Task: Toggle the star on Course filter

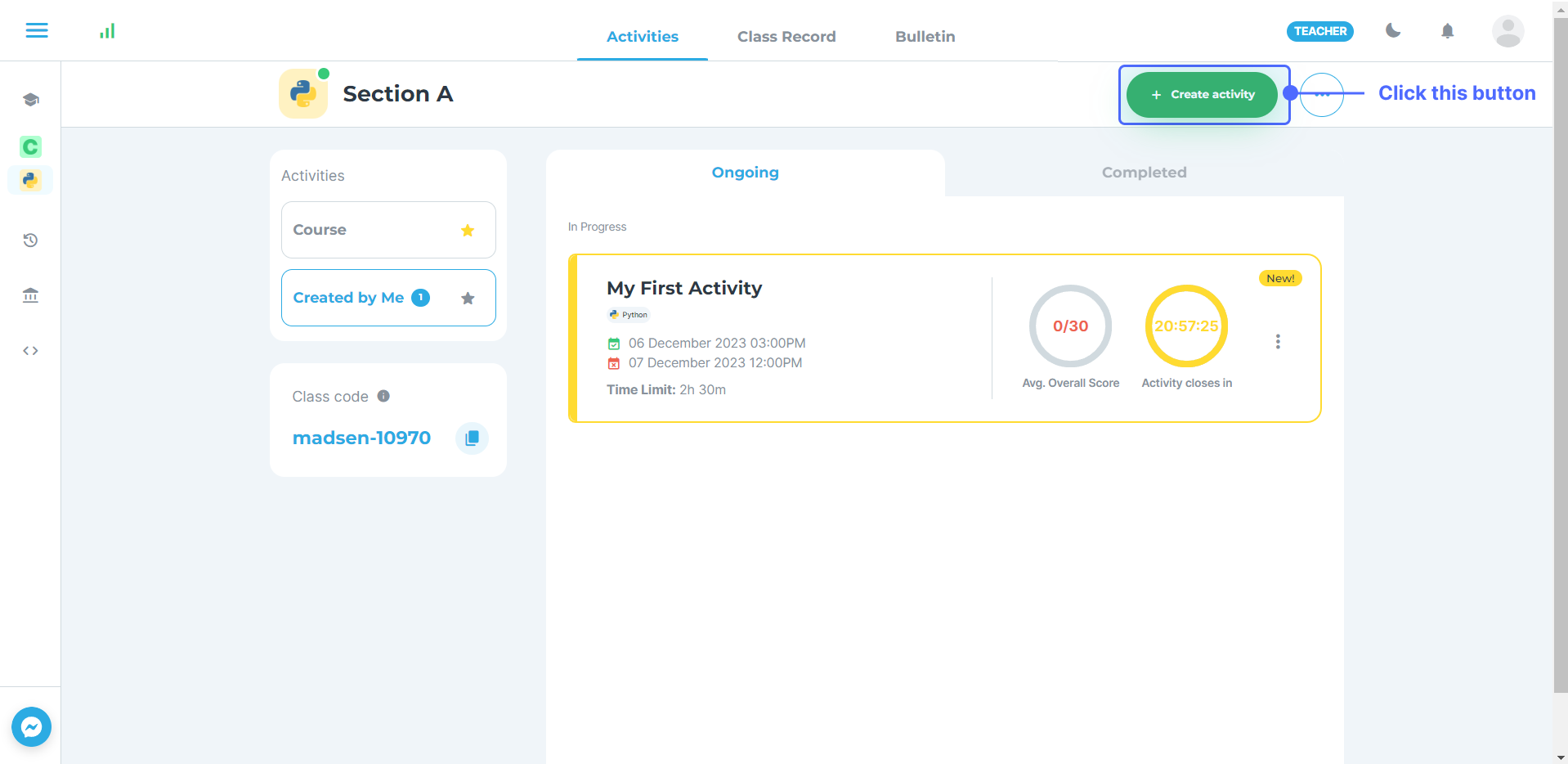Action: pyautogui.click(x=468, y=231)
